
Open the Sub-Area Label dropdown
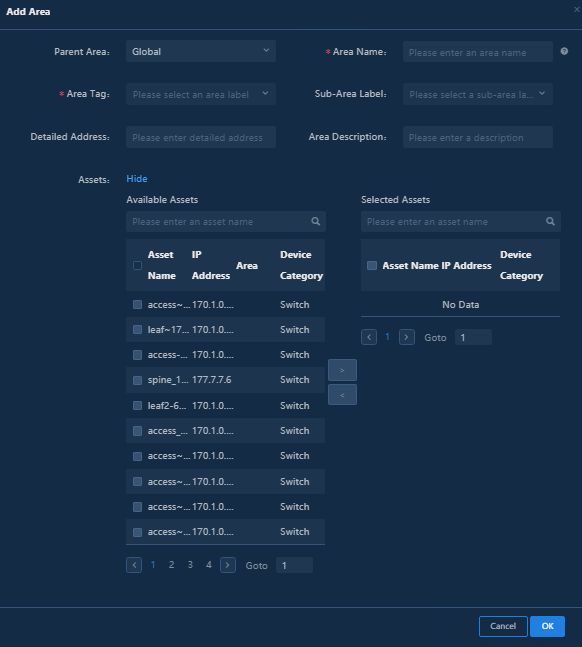click(x=478, y=94)
